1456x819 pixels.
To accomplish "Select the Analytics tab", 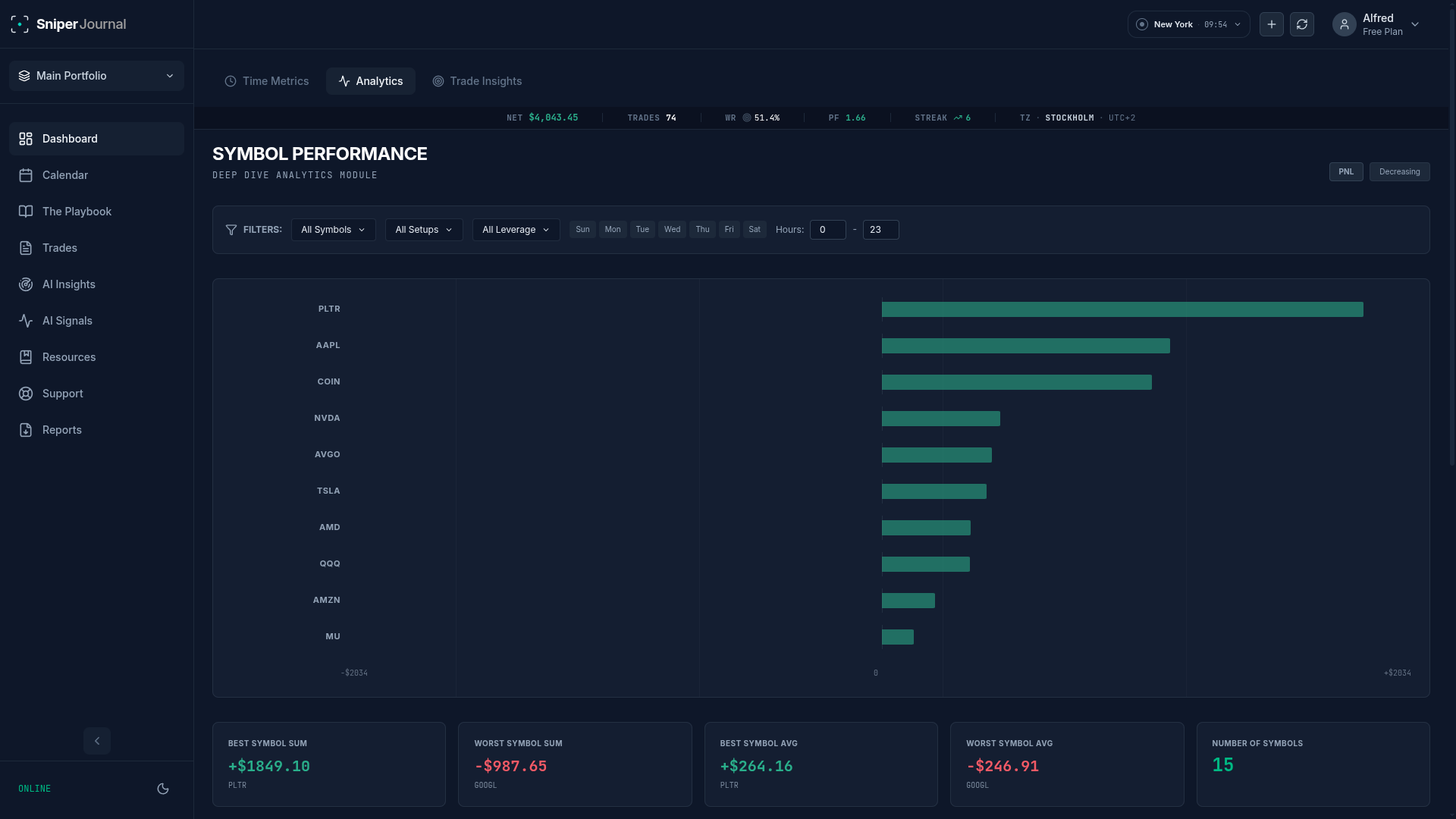I will [371, 81].
